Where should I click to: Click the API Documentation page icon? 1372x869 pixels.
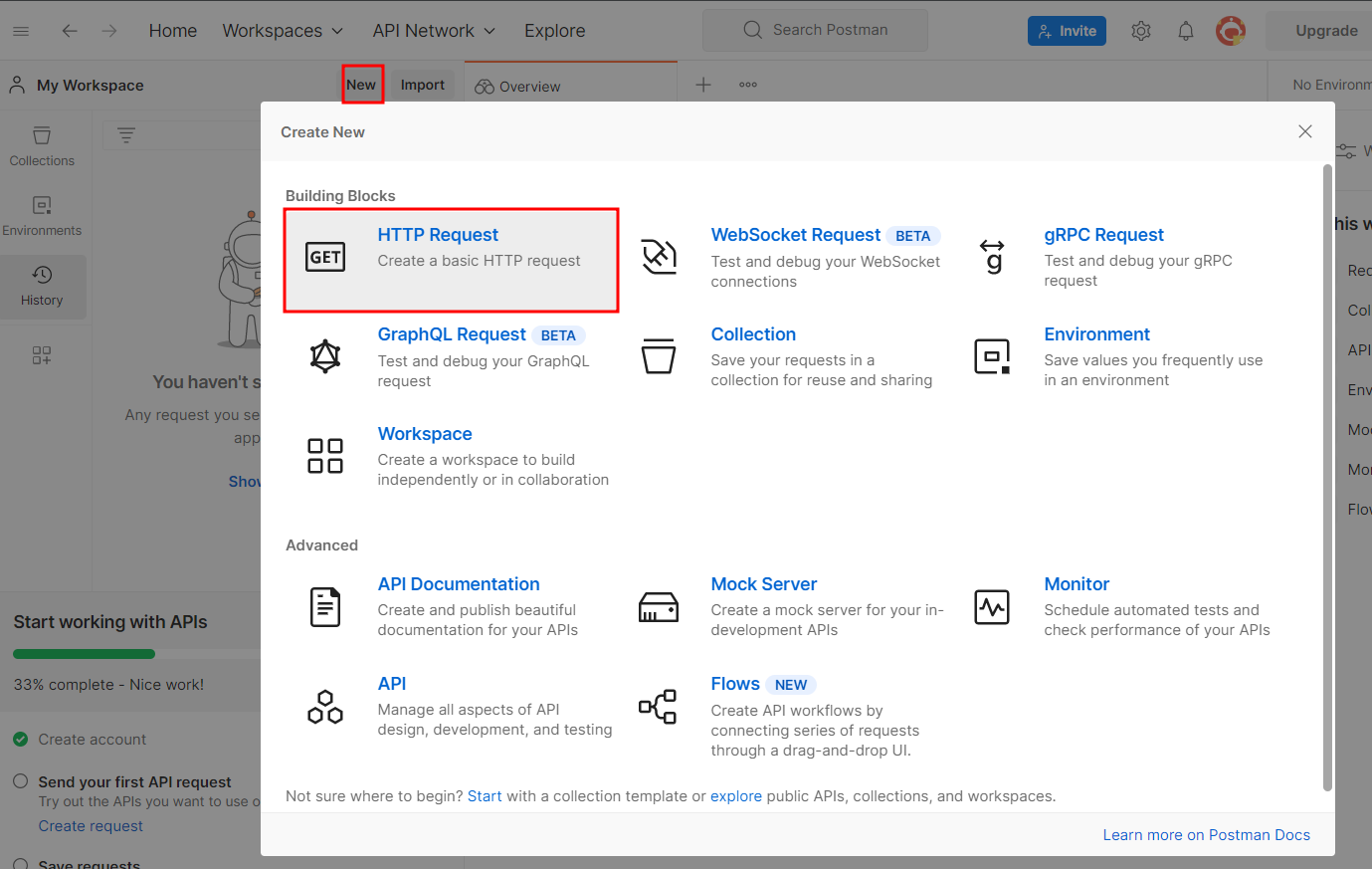[x=325, y=606]
